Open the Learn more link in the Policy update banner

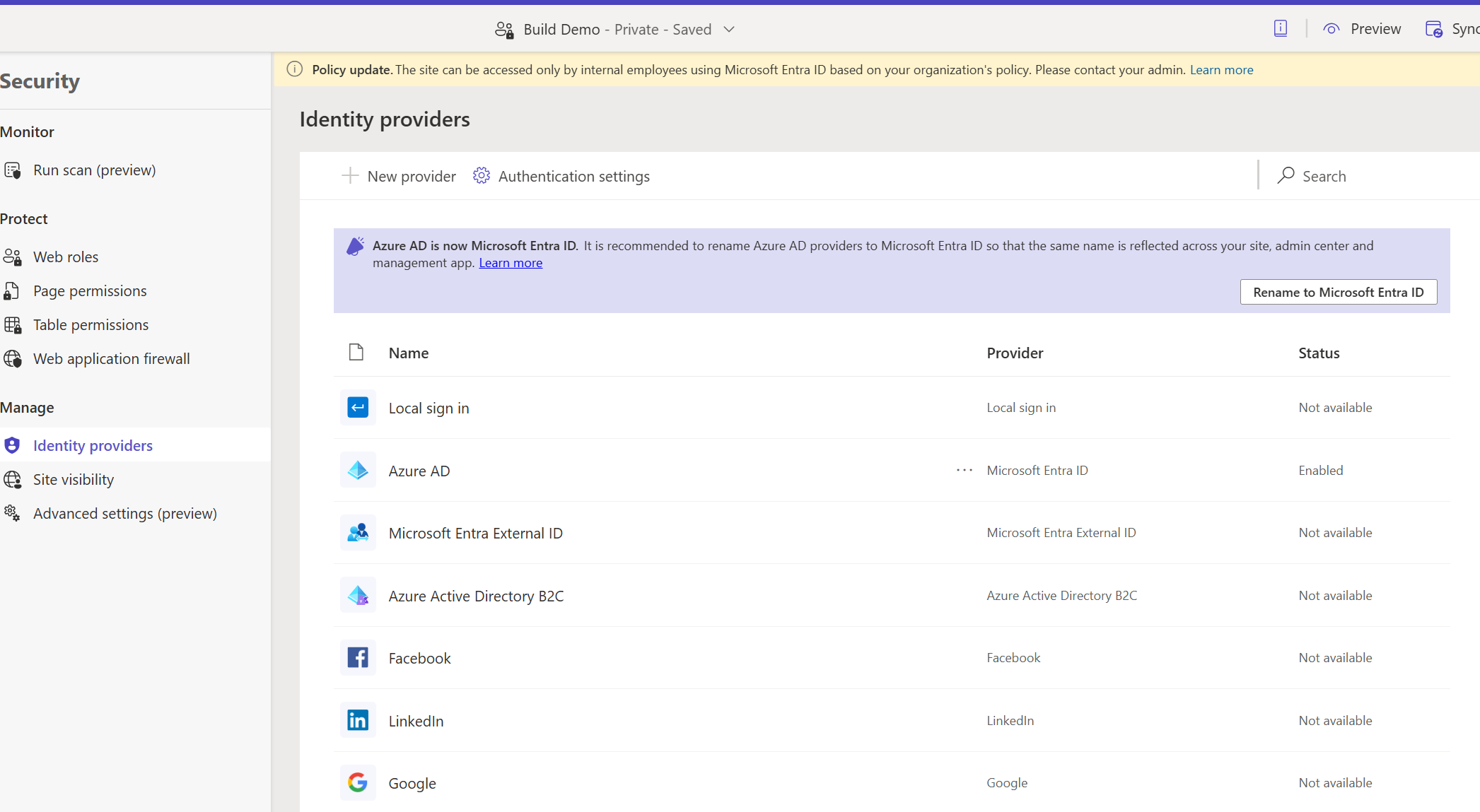1221,70
